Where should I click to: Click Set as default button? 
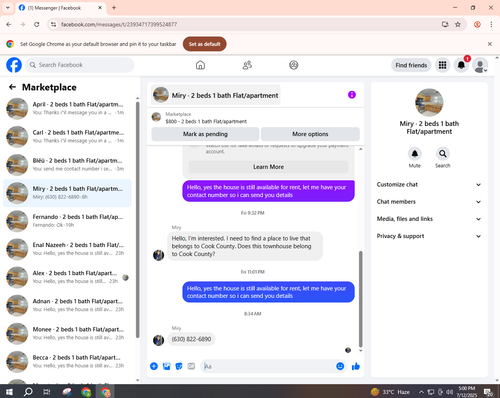[204, 44]
